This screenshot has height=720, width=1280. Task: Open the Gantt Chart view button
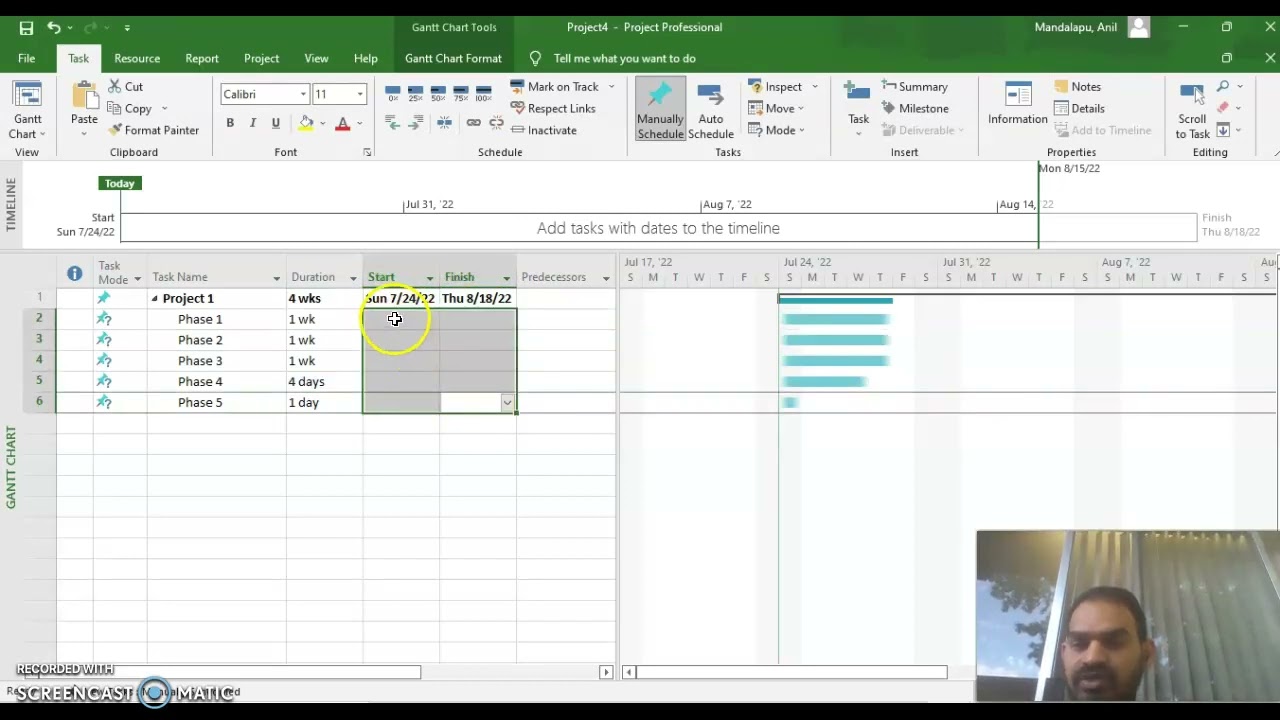[x=27, y=112]
